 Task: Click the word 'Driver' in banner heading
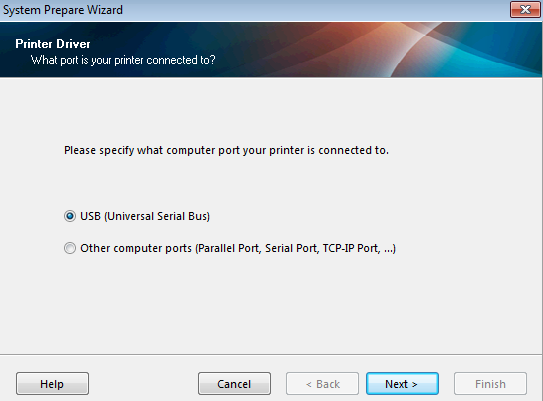(x=73, y=44)
